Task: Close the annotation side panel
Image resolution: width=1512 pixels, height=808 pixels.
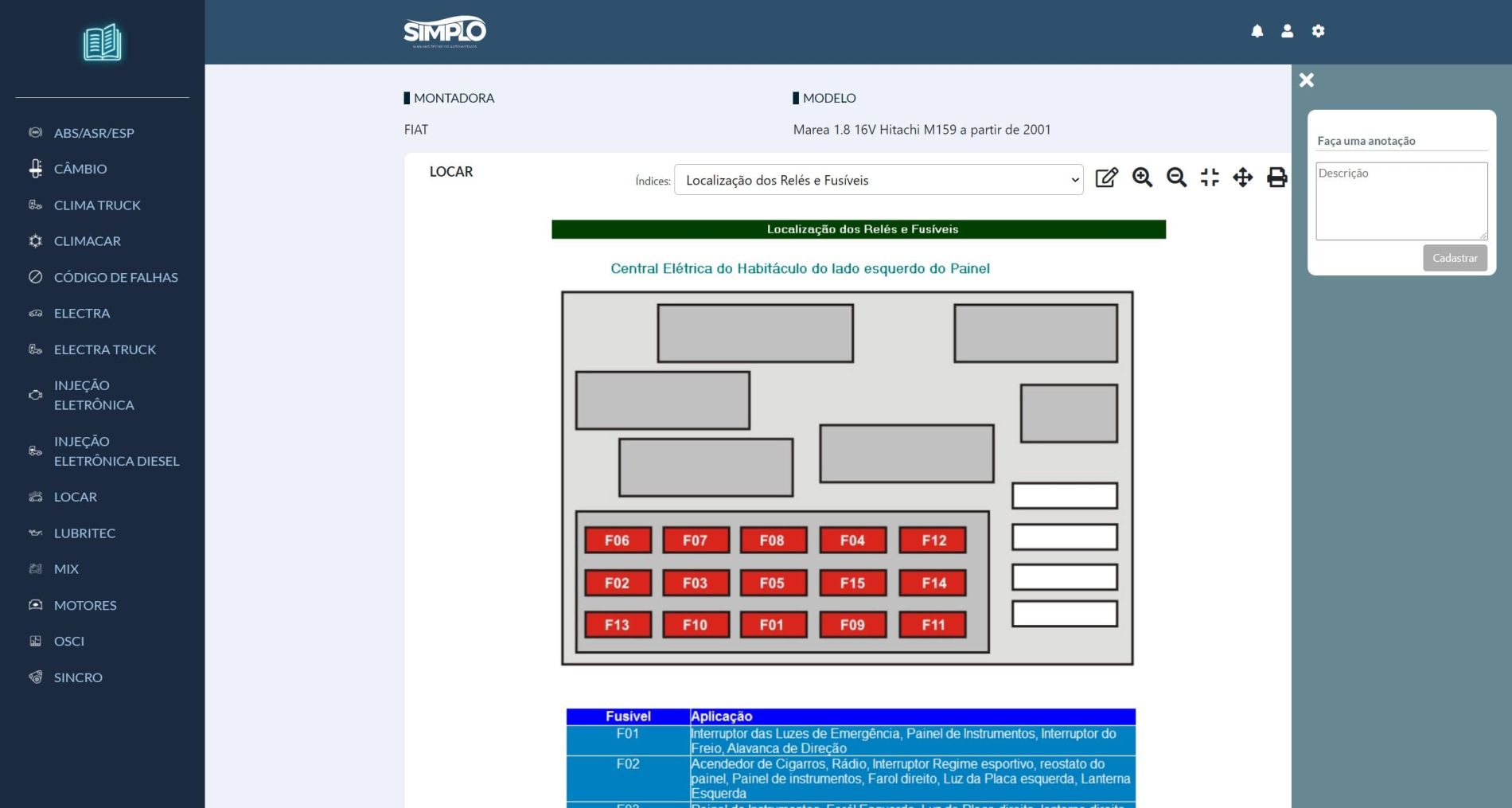Action: [x=1306, y=80]
